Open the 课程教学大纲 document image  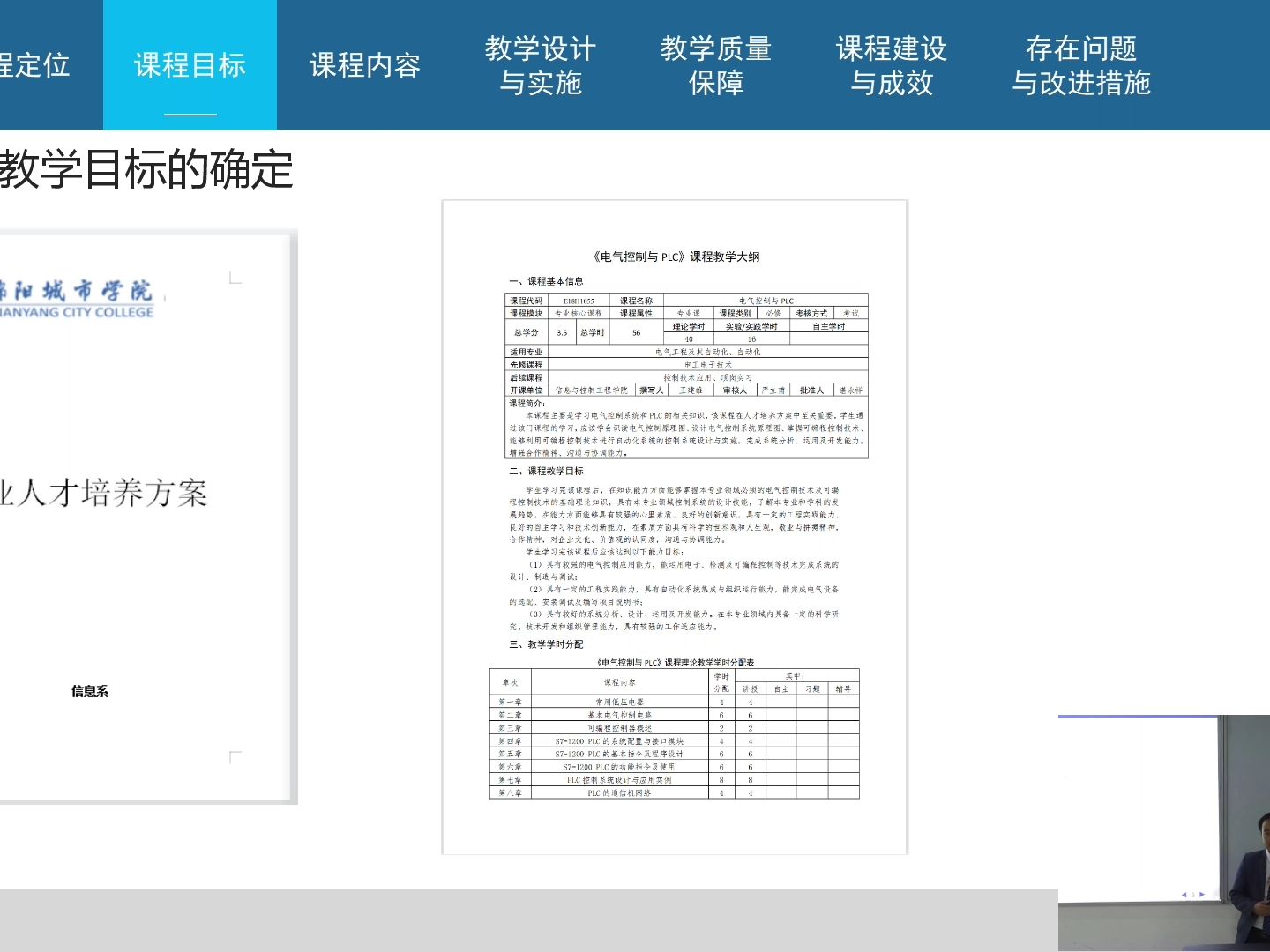675,527
